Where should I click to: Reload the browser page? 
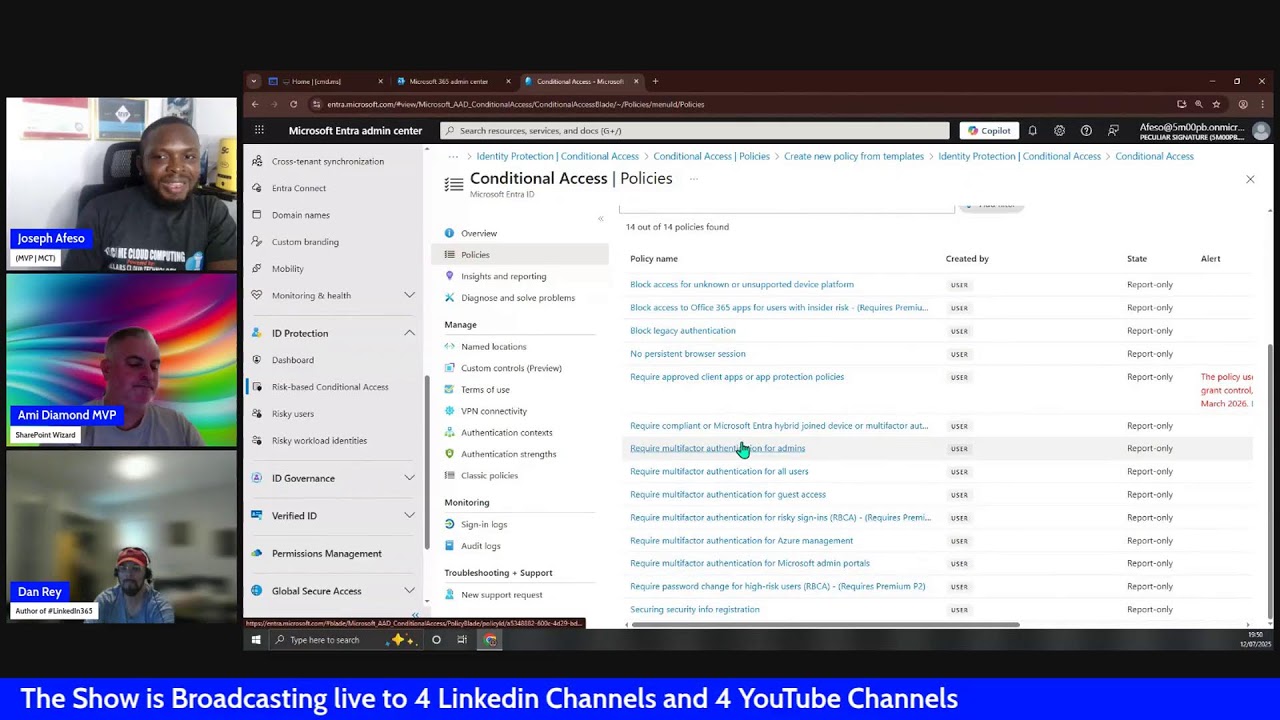(x=293, y=104)
